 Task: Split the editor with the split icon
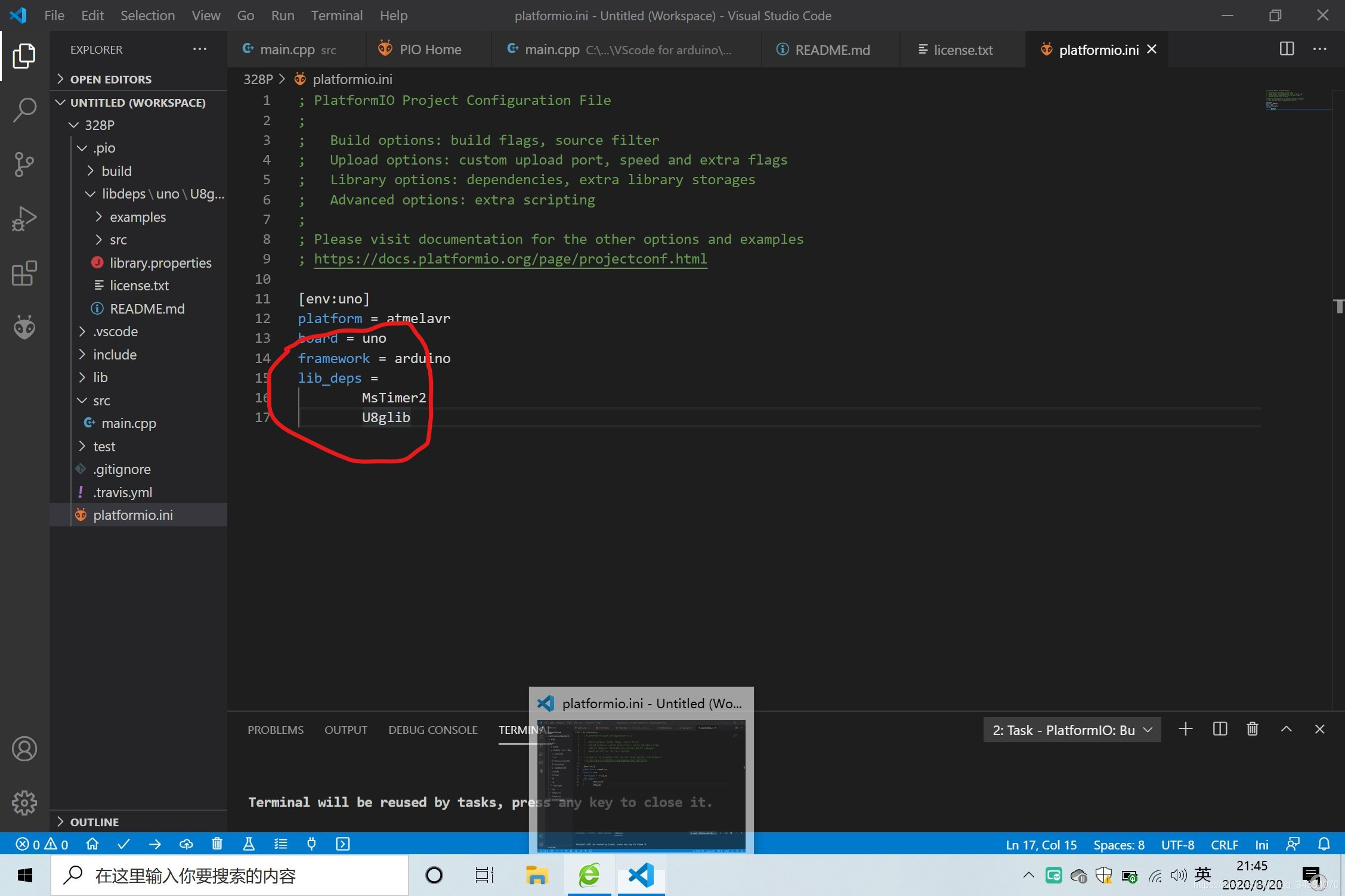tap(1287, 49)
